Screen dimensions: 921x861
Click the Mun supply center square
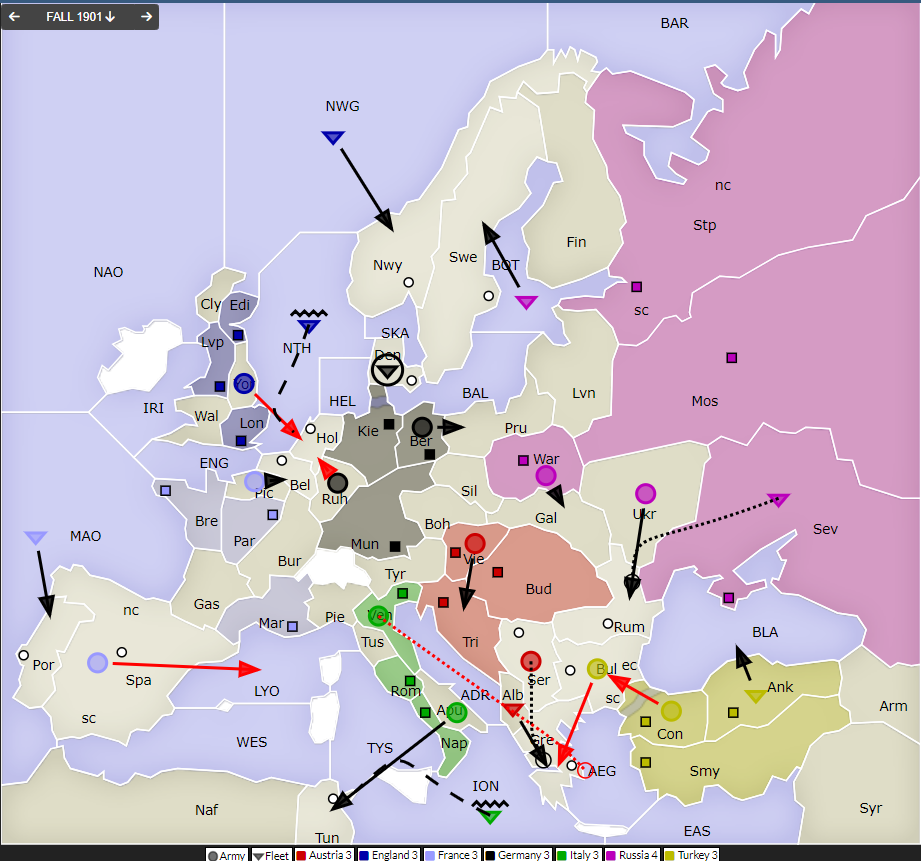coord(395,546)
